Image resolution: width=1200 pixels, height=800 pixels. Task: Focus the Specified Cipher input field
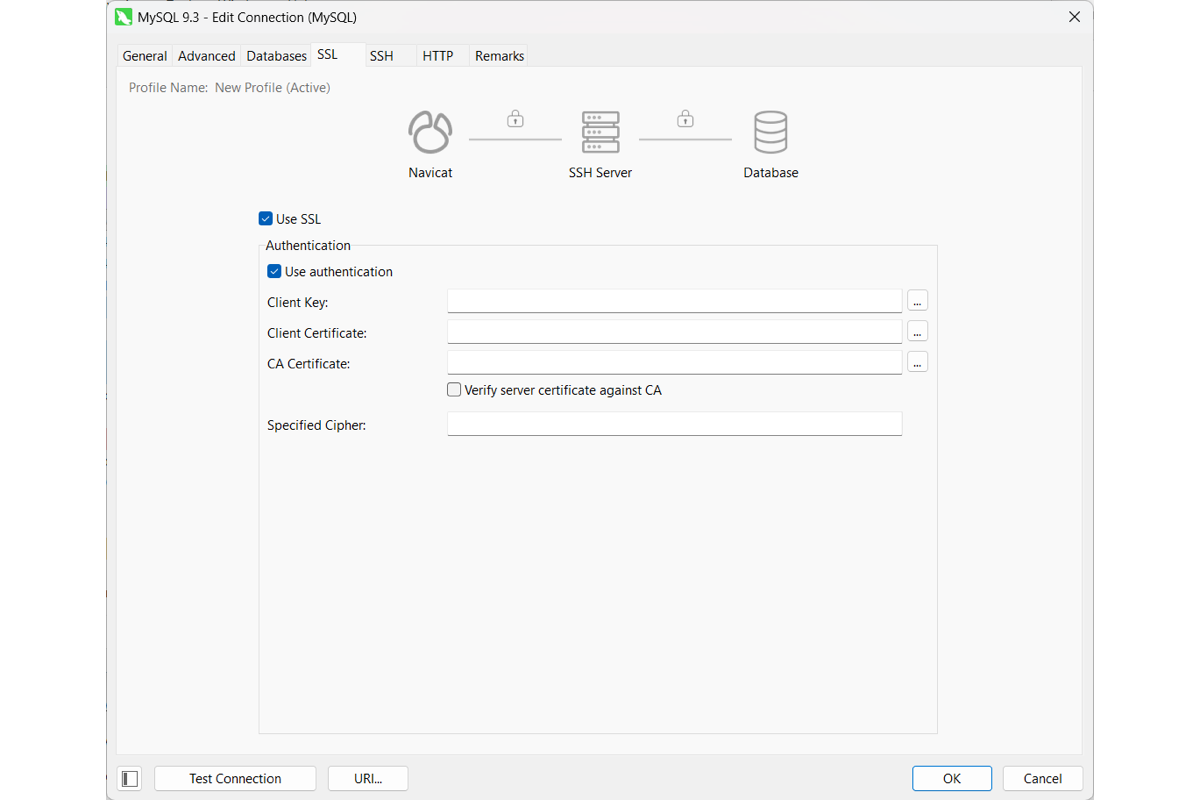click(x=675, y=424)
